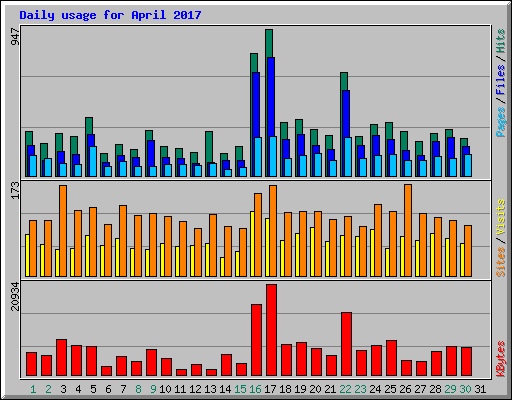
Task: Click the red KBytes bar for day 3
Action: pyautogui.click(x=61, y=358)
